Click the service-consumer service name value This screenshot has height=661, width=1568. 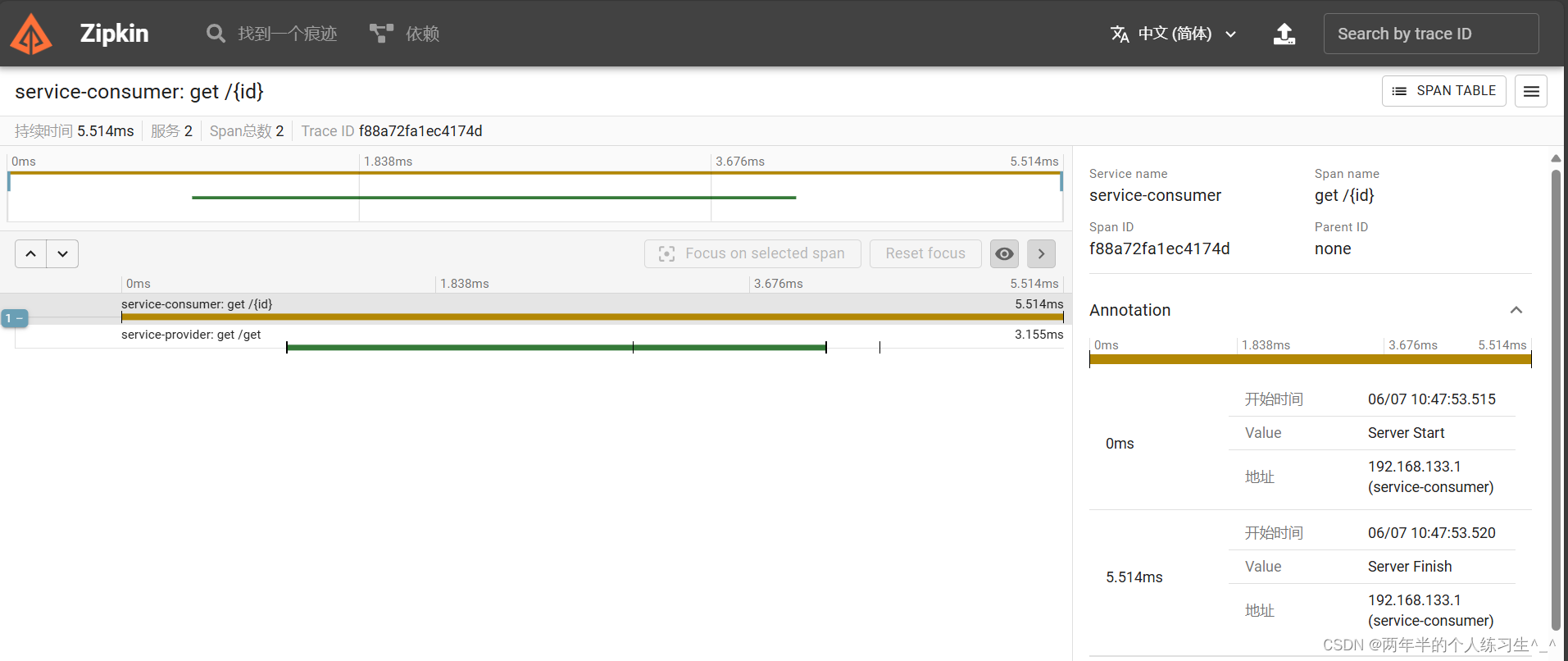(1155, 195)
